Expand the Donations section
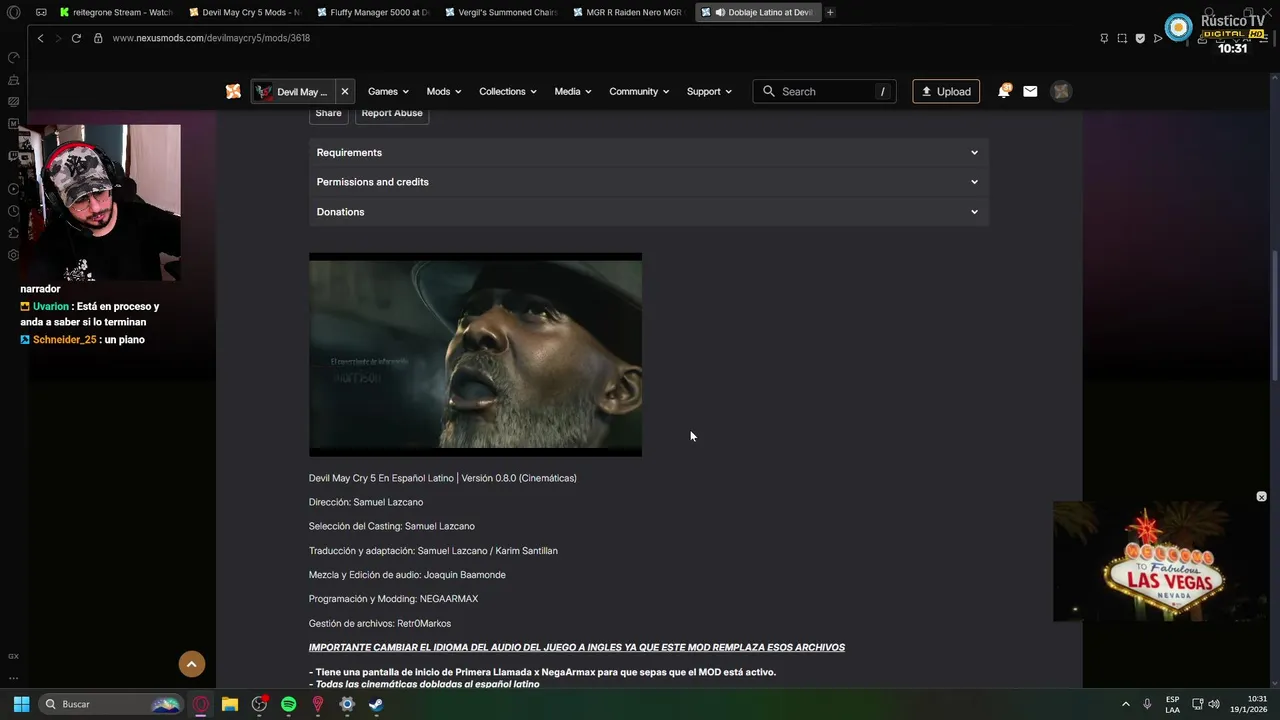The image size is (1280, 720). pos(648,212)
